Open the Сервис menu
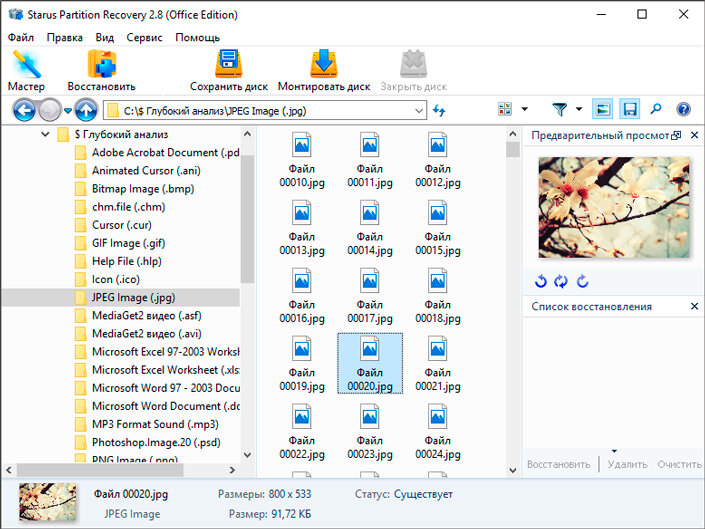The height and width of the screenshot is (529, 705). pos(144,37)
